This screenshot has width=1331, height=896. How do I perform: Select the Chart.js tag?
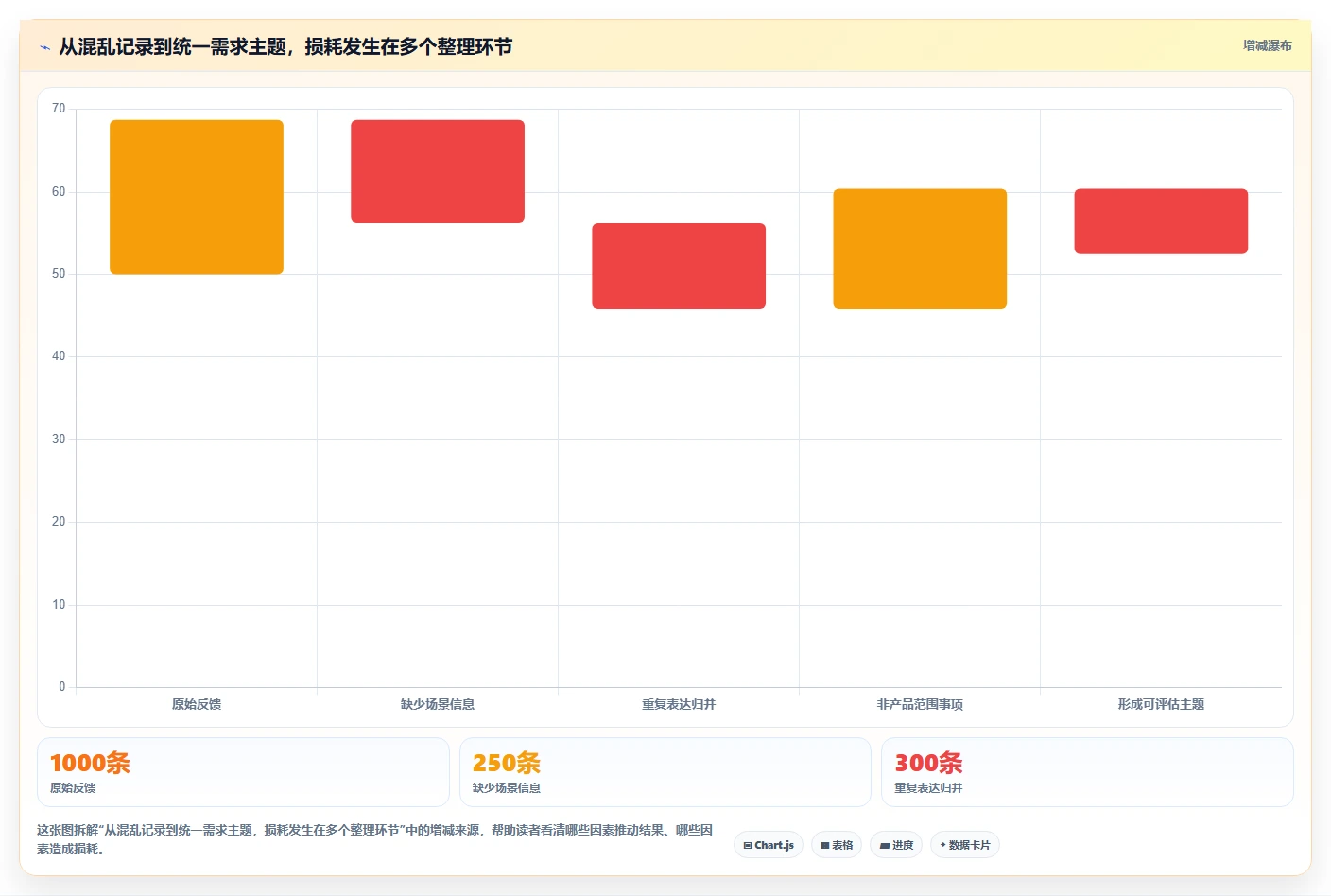(769, 845)
